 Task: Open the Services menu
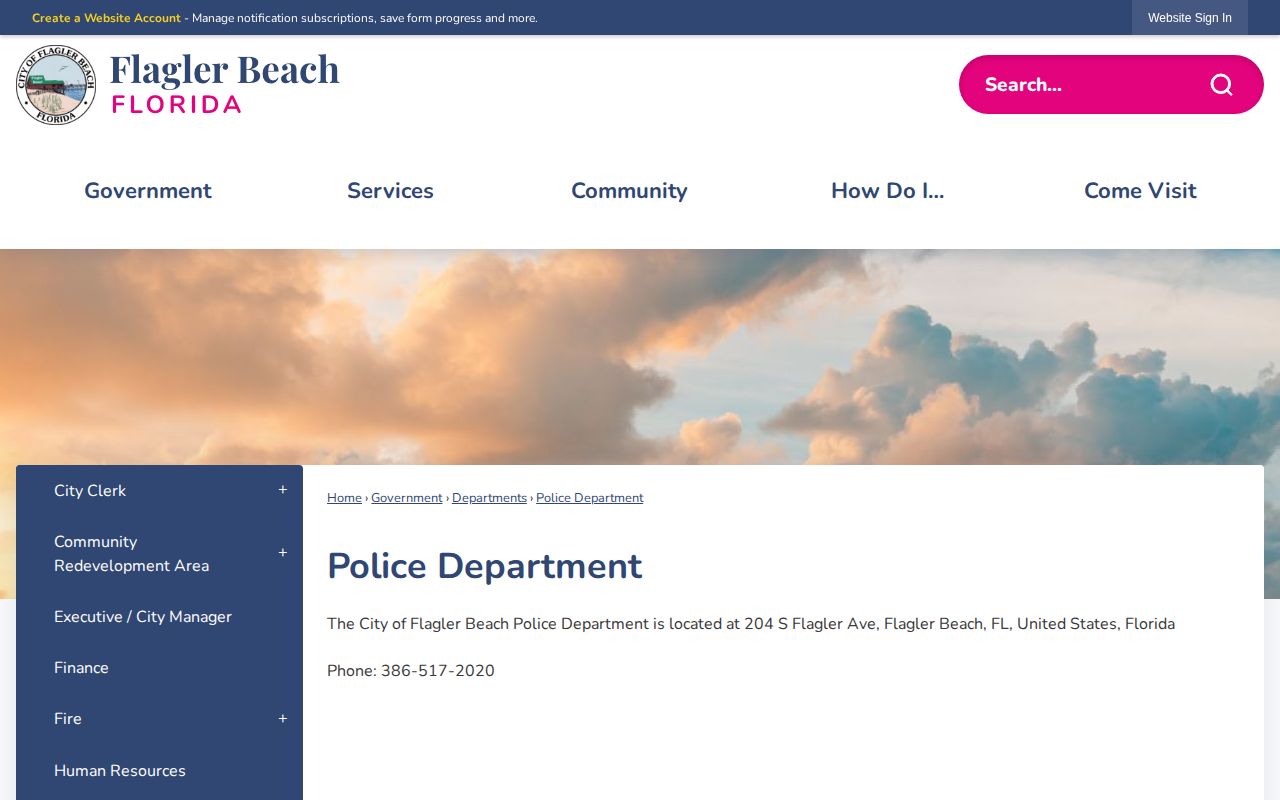tap(390, 191)
